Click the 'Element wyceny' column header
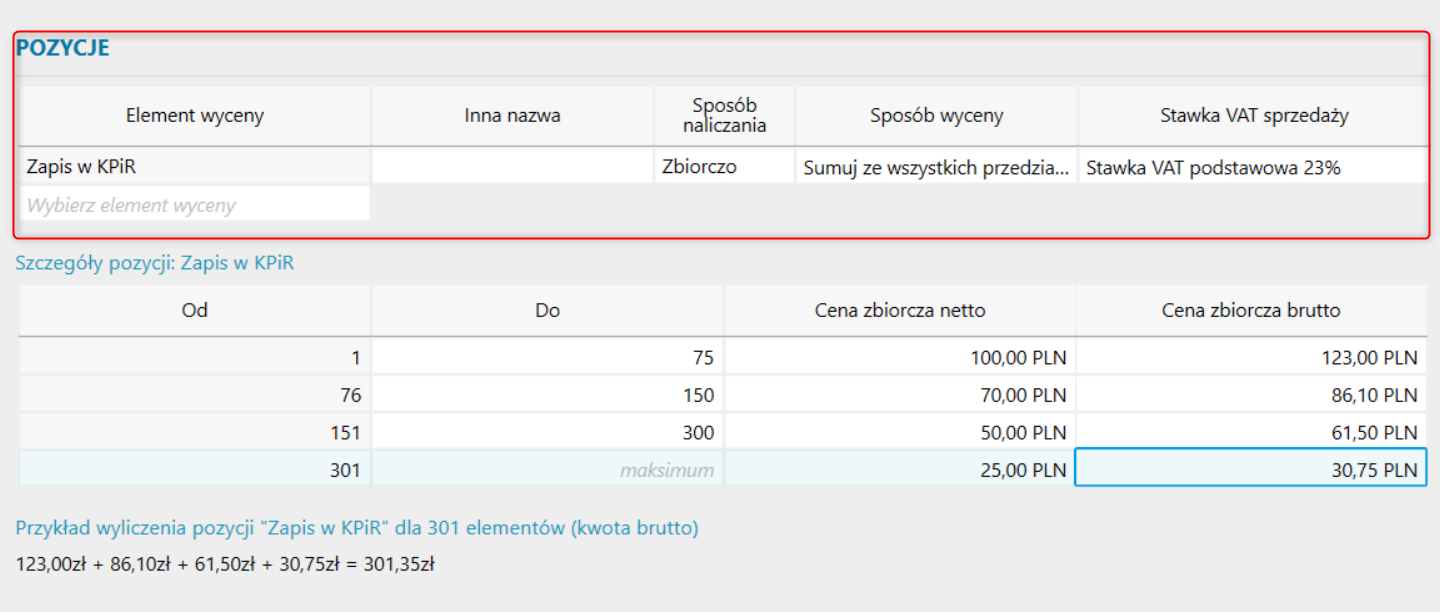Image resolution: width=1440 pixels, height=612 pixels. point(195,115)
